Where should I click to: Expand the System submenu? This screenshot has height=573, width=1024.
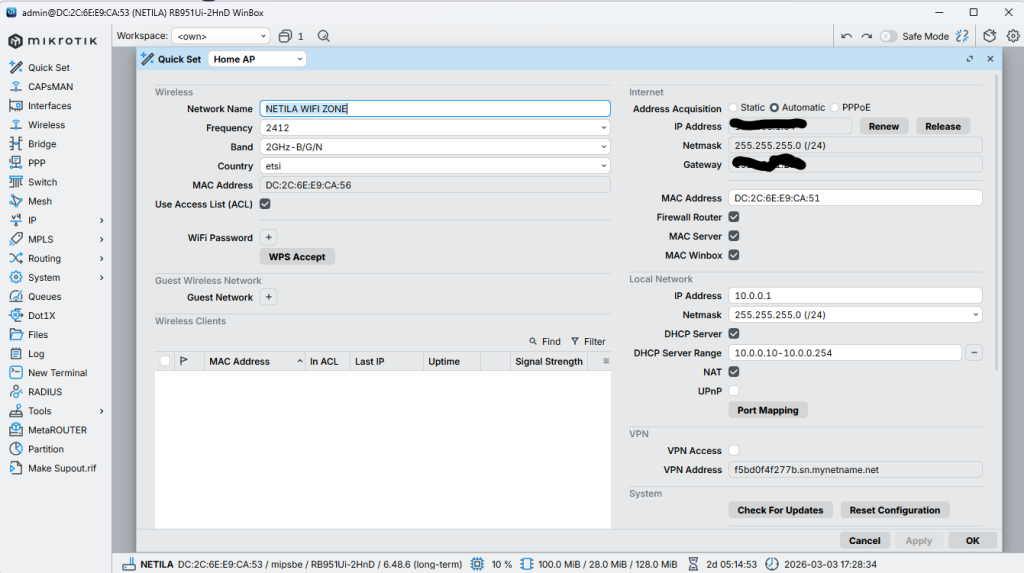point(101,277)
